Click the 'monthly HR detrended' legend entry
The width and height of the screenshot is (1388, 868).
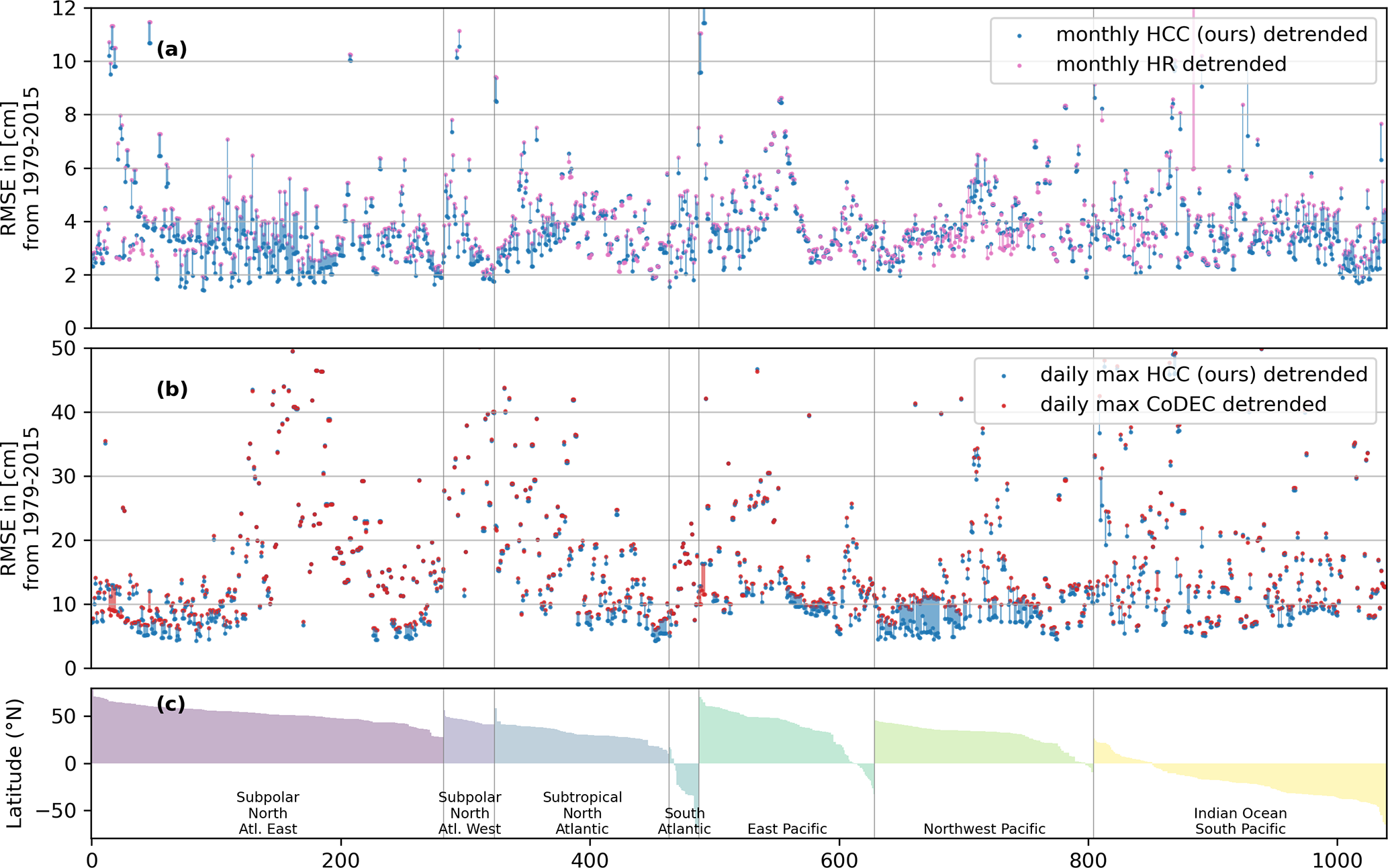click(1170, 64)
